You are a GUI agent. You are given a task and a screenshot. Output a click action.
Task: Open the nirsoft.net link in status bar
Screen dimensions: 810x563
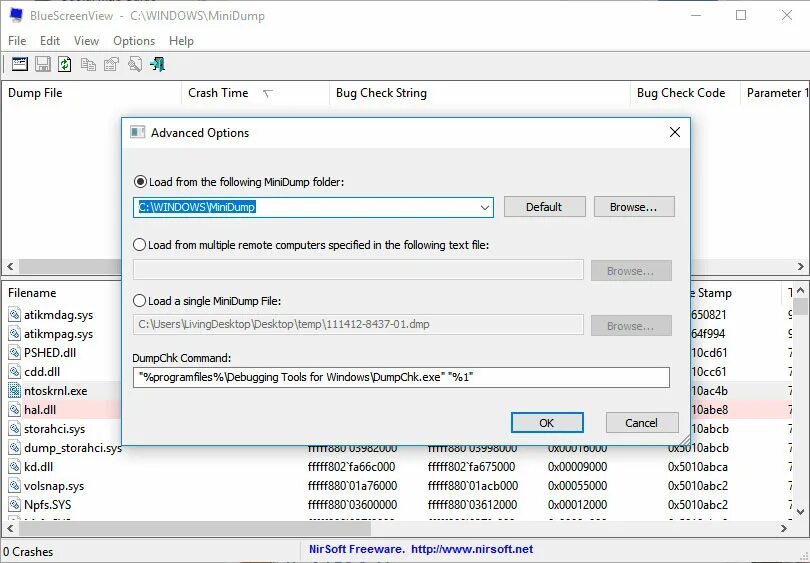[472, 549]
